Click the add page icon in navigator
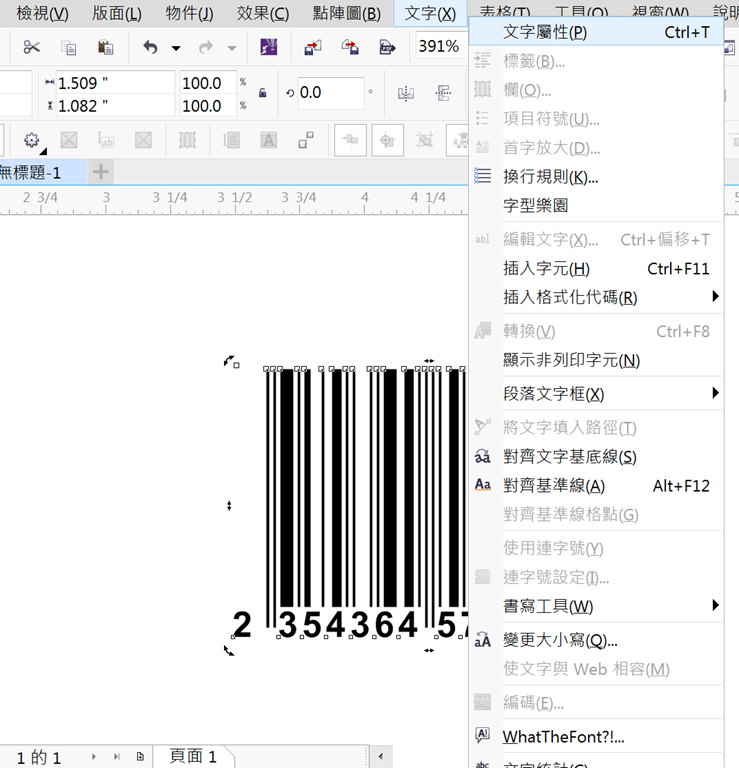The width and height of the screenshot is (739, 768). [140, 757]
